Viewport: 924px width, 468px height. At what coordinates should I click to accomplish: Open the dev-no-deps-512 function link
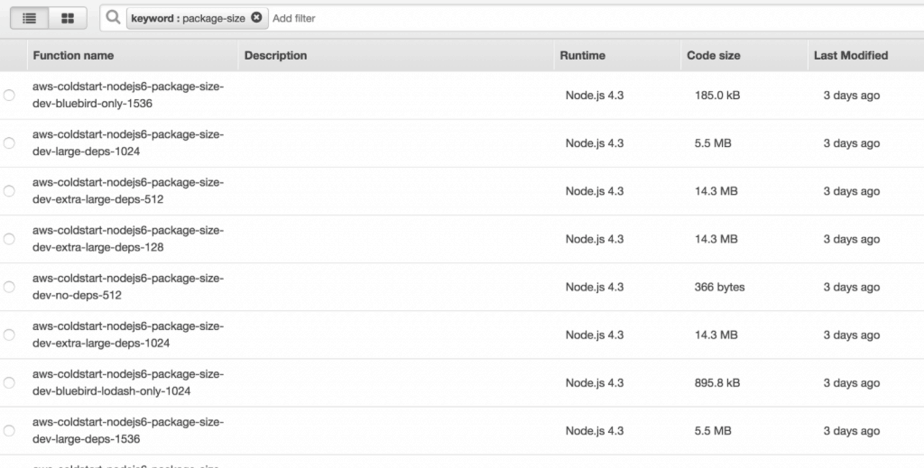click(x=127, y=287)
